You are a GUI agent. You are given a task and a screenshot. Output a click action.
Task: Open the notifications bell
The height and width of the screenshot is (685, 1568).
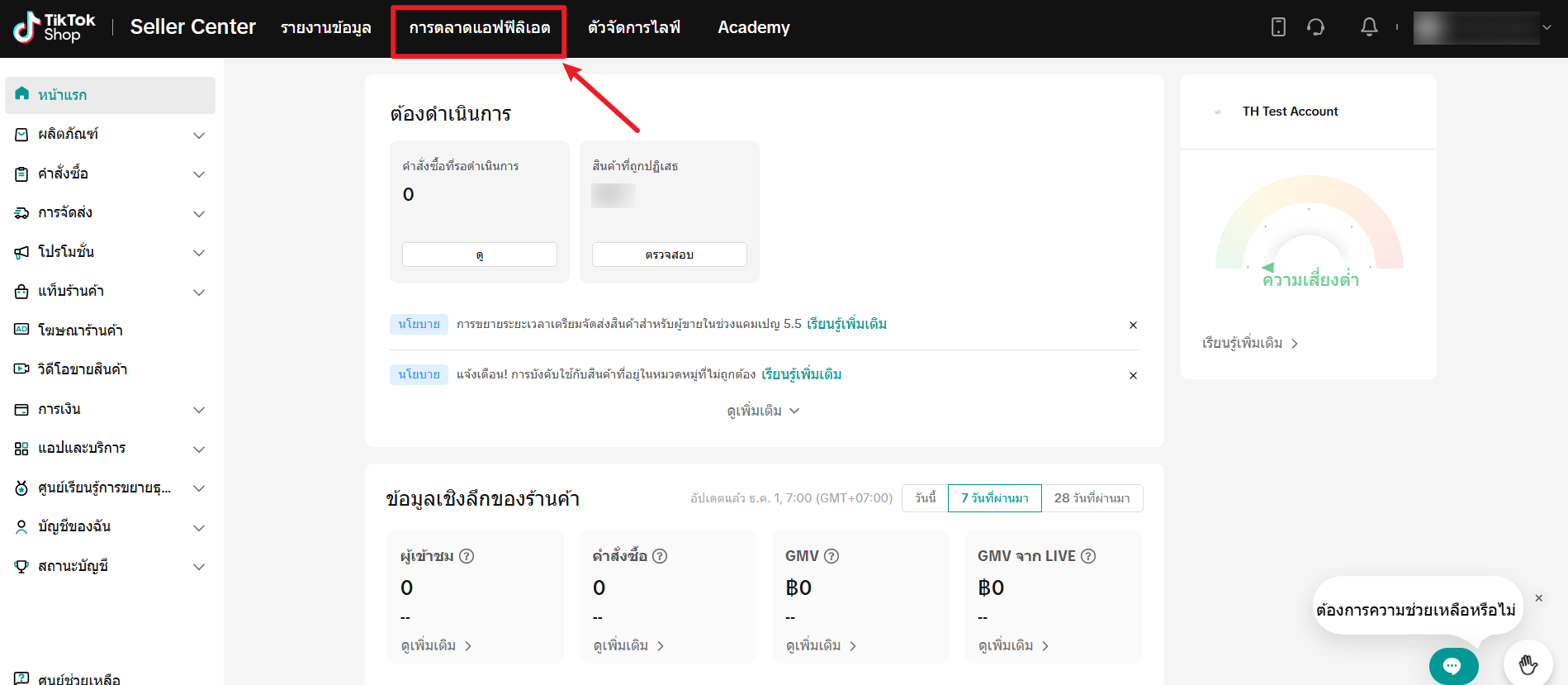point(1369,27)
